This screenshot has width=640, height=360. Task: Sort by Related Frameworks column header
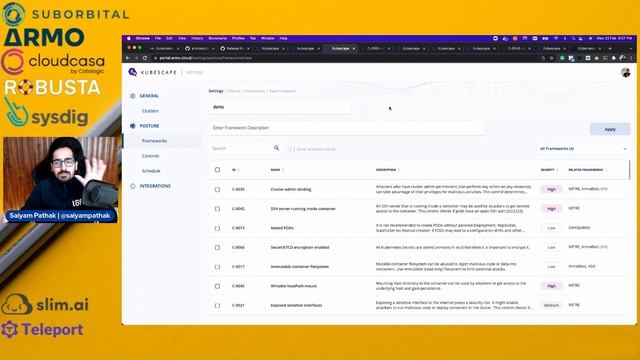pyautogui.click(x=588, y=170)
